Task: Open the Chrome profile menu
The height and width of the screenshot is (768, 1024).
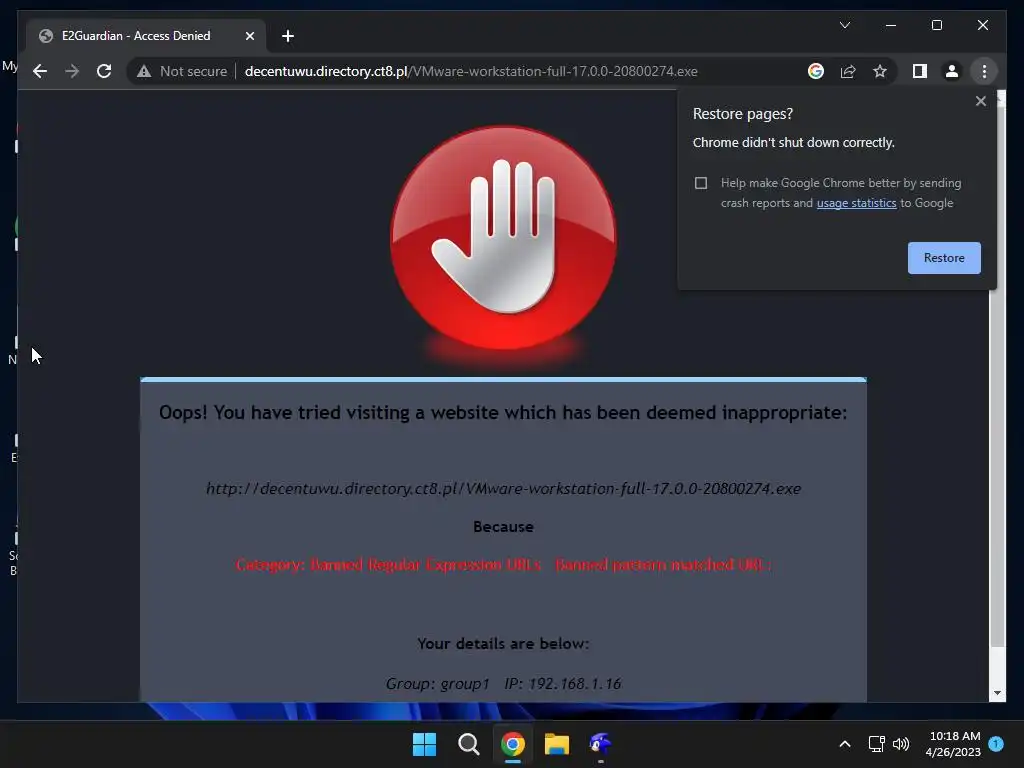Action: [952, 71]
